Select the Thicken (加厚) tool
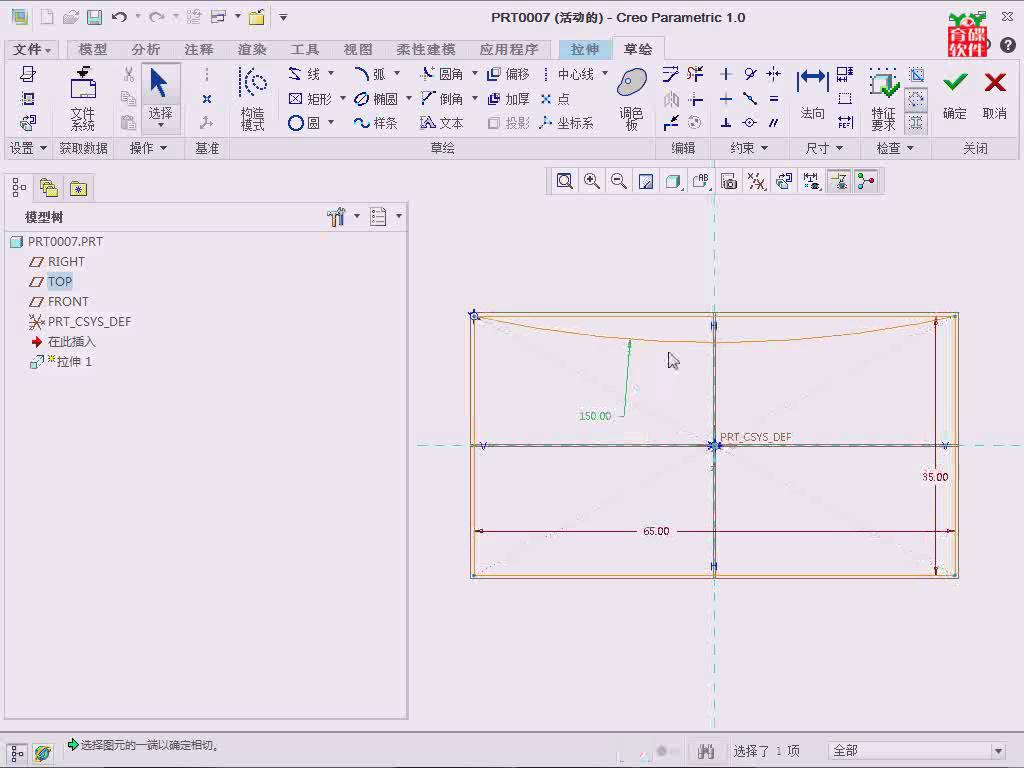 (x=509, y=99)
